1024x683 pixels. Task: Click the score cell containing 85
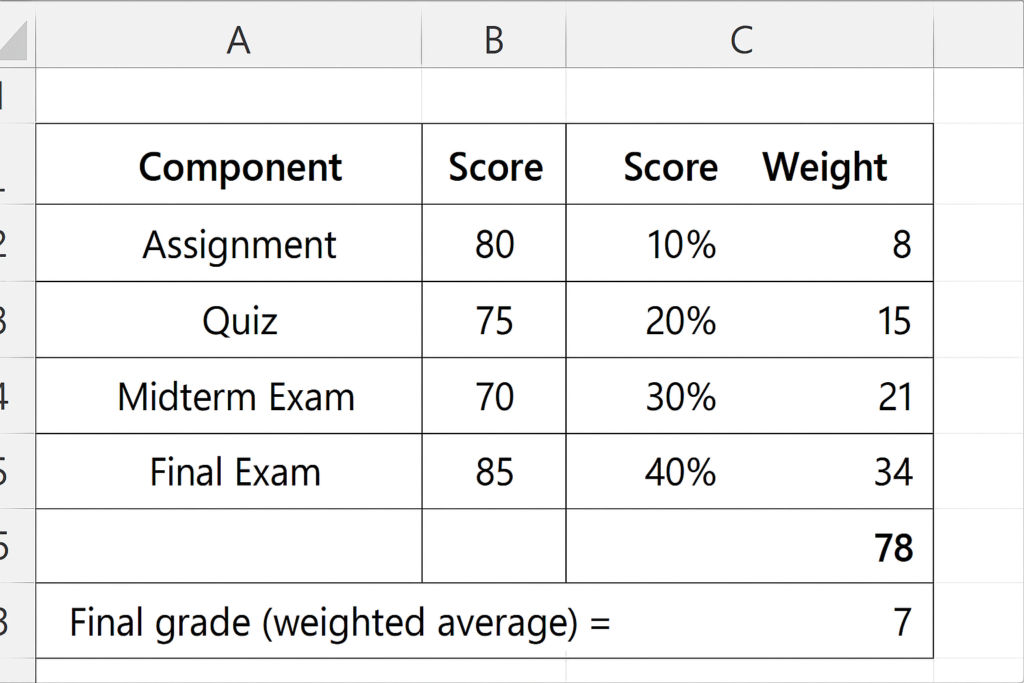click(494, 471)
